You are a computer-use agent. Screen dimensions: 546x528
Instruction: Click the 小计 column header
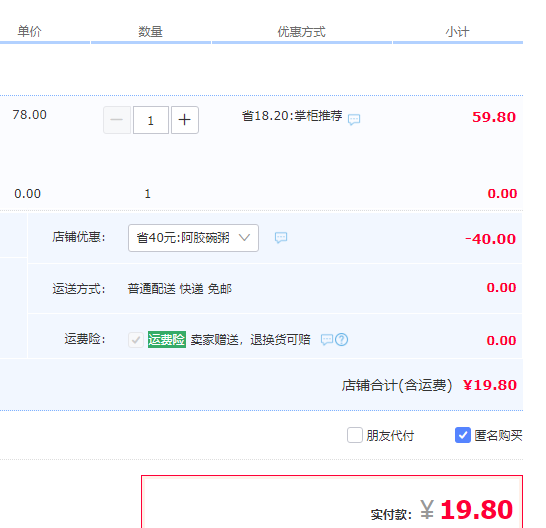pyautogui.click(x=458, y=32)
